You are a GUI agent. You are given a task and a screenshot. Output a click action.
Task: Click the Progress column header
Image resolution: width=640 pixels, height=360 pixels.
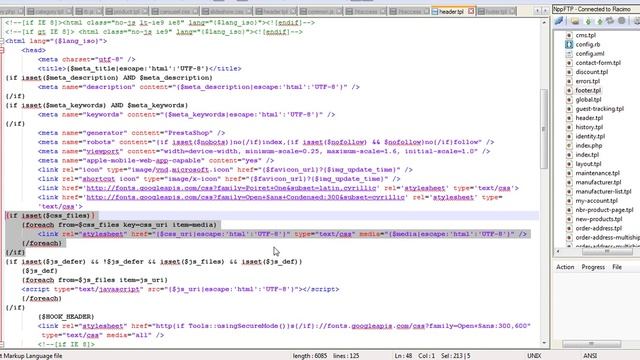(593, 267)
